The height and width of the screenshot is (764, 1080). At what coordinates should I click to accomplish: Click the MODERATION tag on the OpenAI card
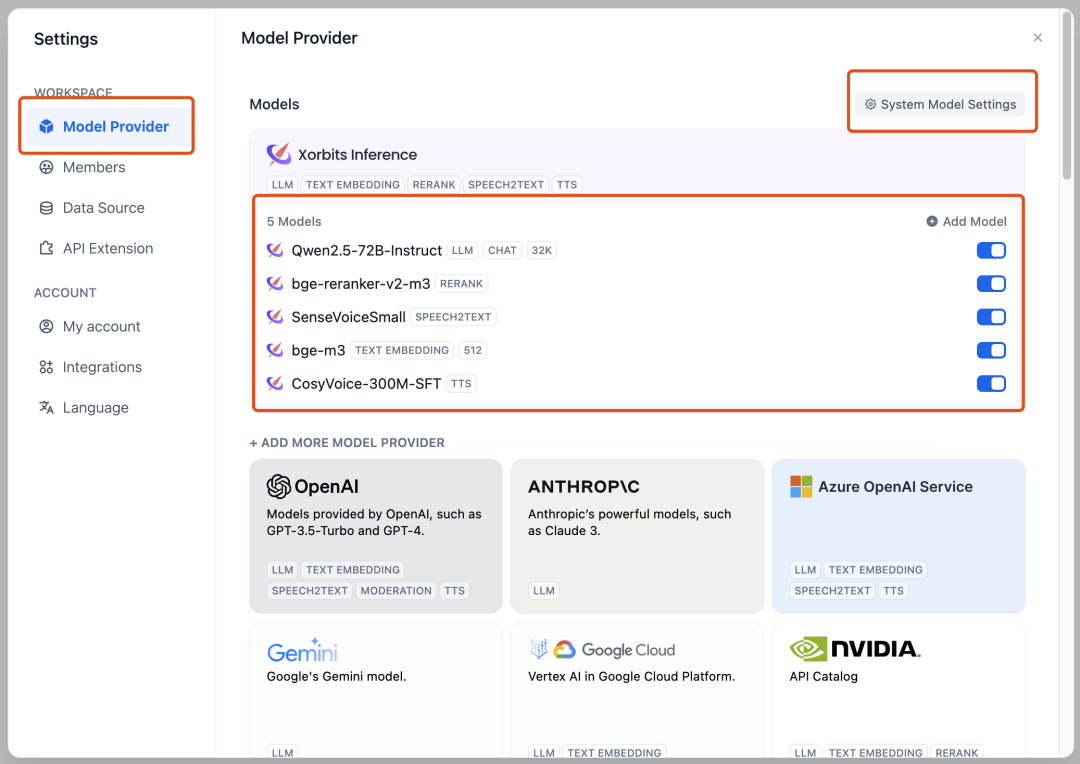(x=396, y=591)
